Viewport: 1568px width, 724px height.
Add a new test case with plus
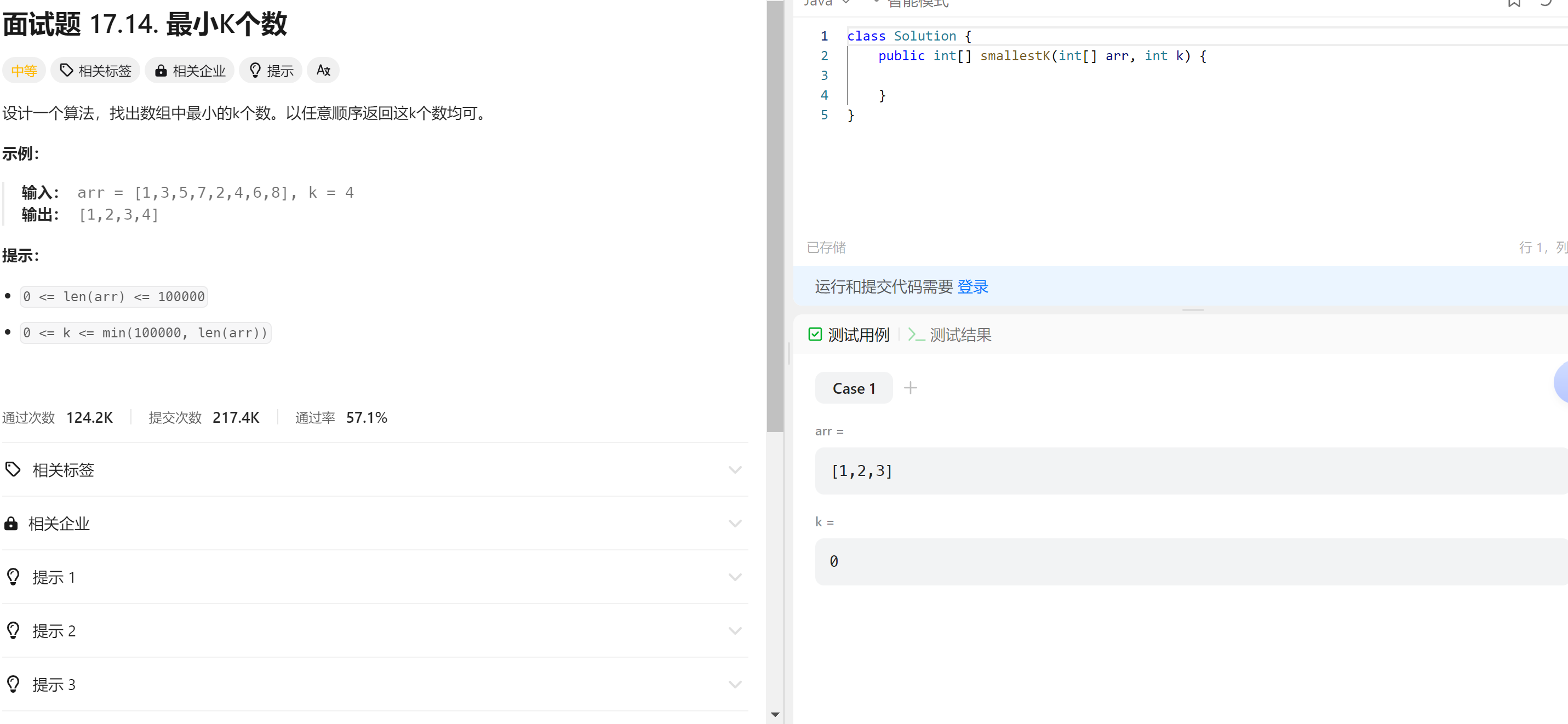[910, 388]
